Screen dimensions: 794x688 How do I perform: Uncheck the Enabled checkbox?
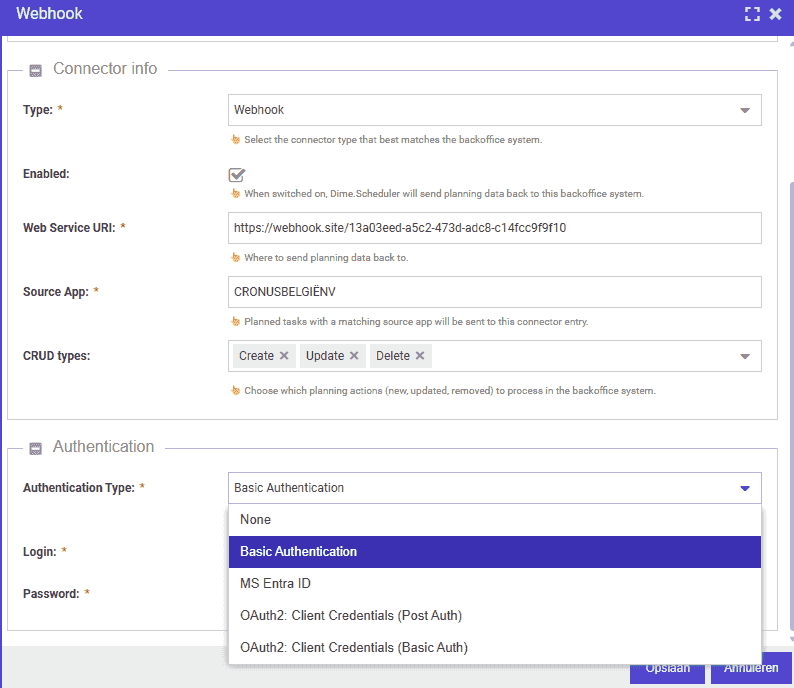click(x=236, y=175)
